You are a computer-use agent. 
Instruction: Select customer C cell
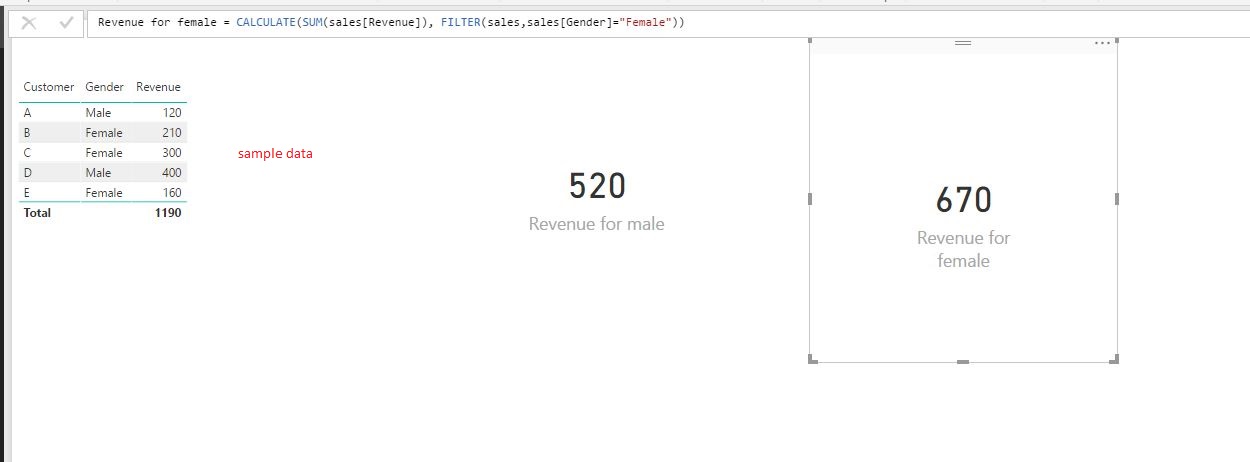[27, 153]
